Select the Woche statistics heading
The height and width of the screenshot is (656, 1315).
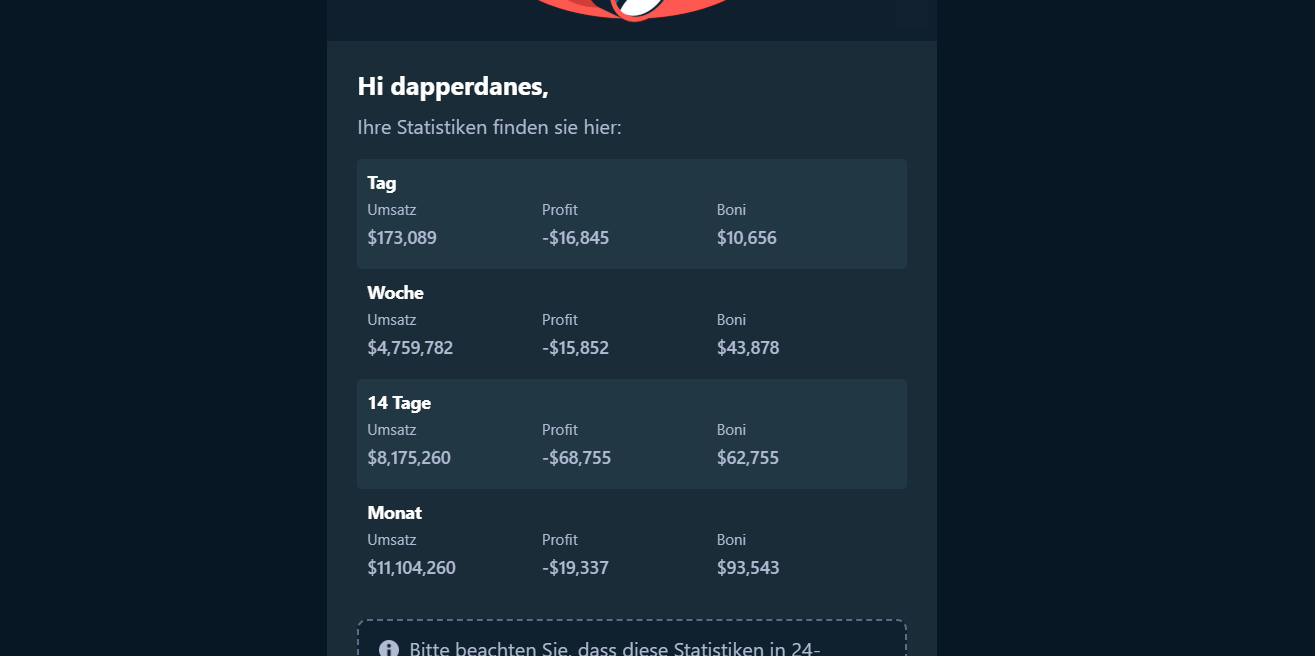click(x=396, y=293)
